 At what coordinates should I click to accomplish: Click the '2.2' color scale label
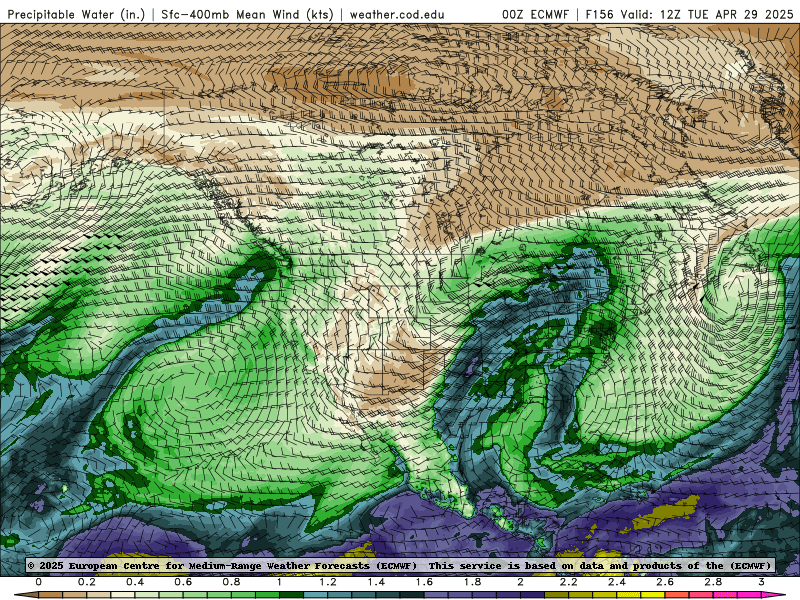pyautogui.click(x=569, y=582)
